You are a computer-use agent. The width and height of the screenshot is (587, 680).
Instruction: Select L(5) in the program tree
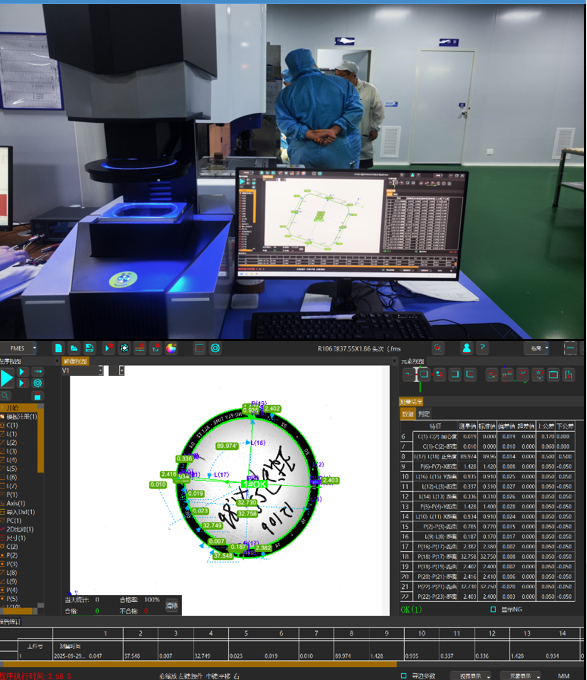point(12,469)
